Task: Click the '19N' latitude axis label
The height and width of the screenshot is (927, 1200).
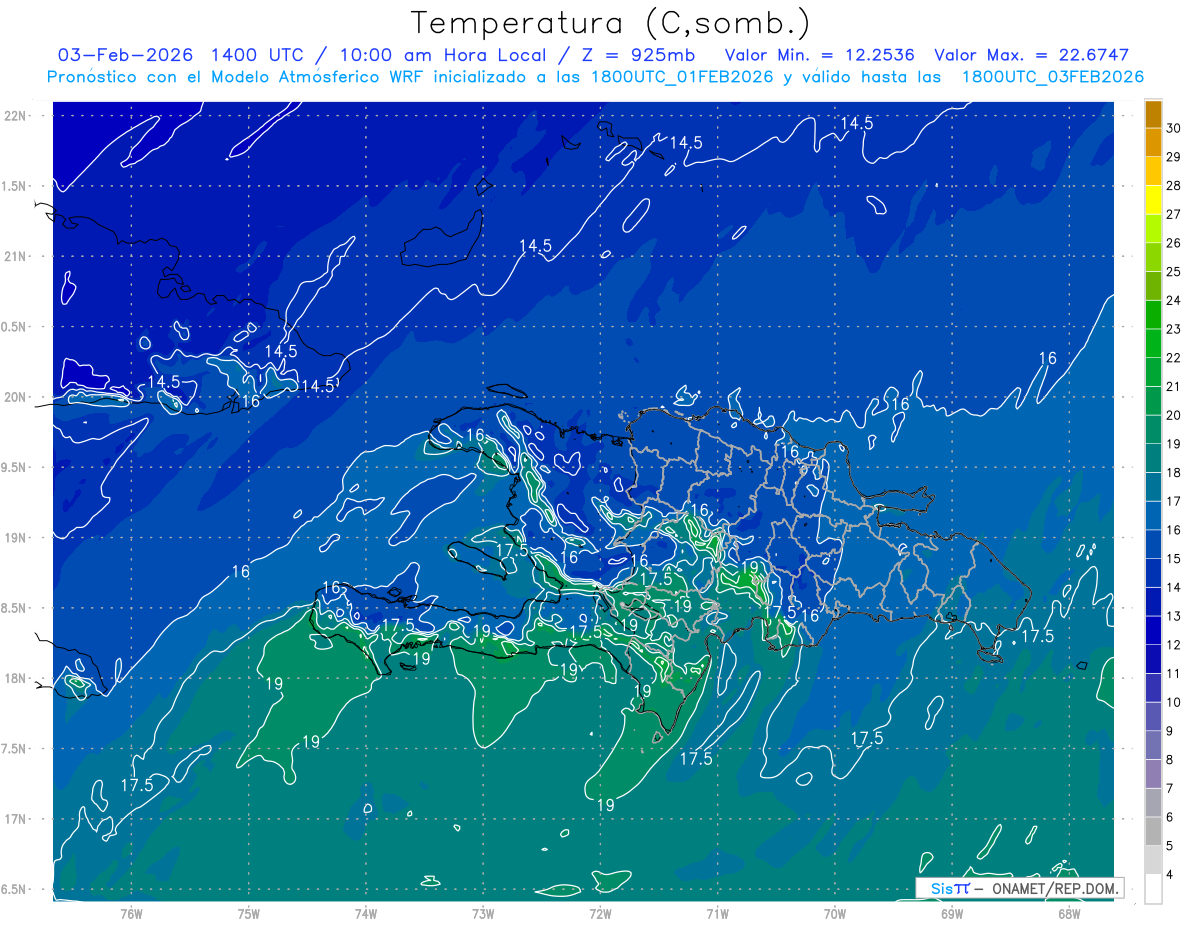Action: tap(16, 538)
